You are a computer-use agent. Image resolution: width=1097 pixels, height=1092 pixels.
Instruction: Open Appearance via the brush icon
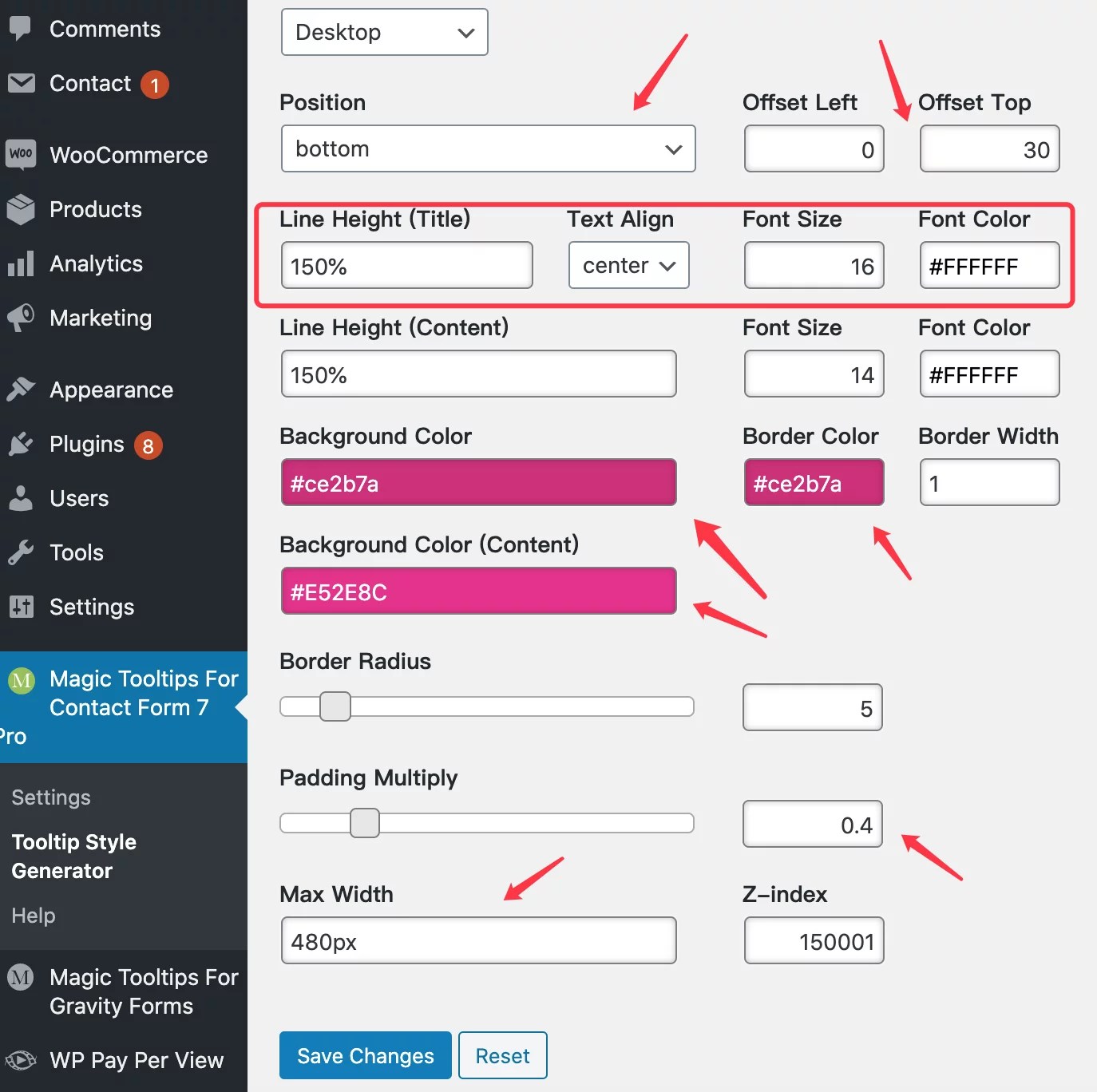pos(22,389)
